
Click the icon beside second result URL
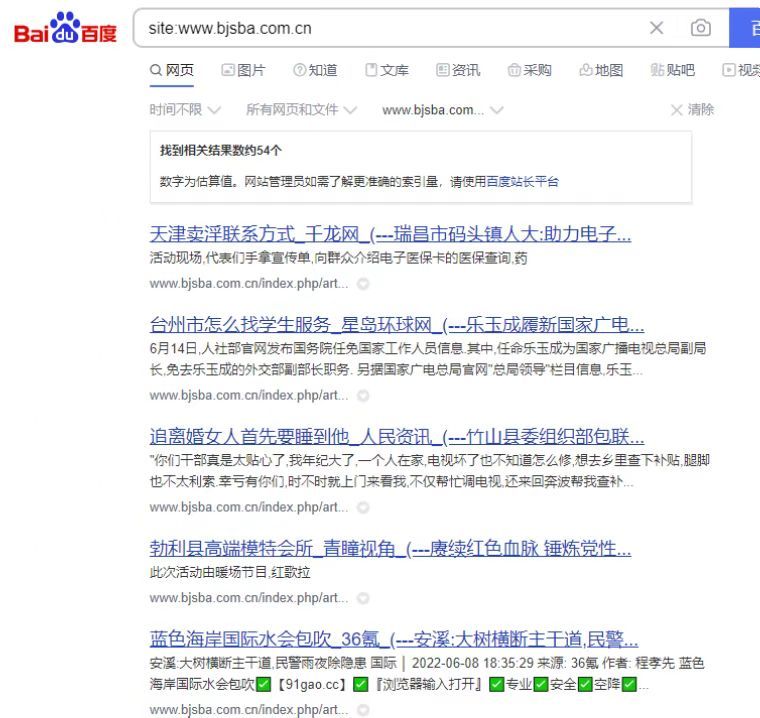coord(363,396)
